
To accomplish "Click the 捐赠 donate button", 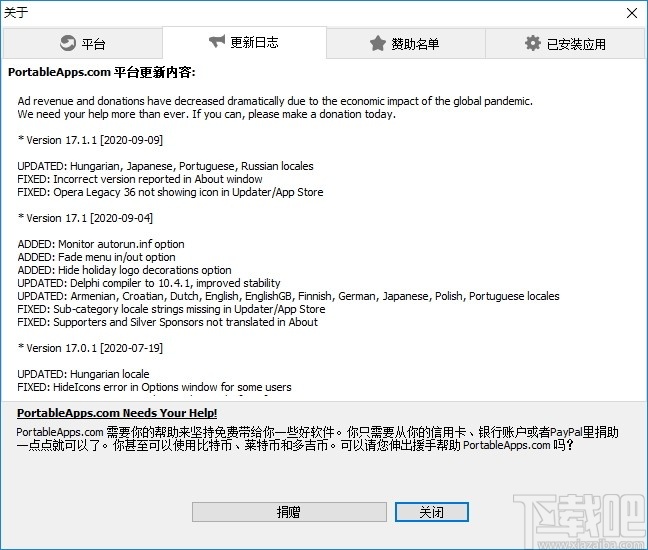I will (x=289, y=512).
